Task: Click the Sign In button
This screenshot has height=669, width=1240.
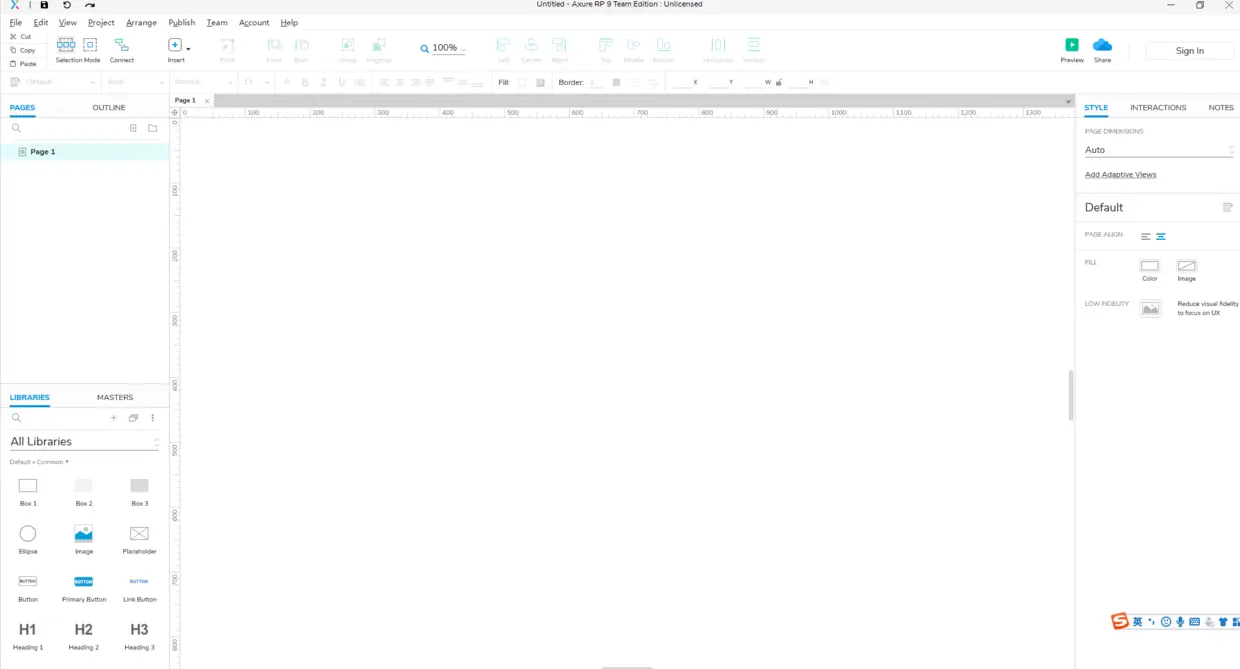Action: pos(1190,51)
